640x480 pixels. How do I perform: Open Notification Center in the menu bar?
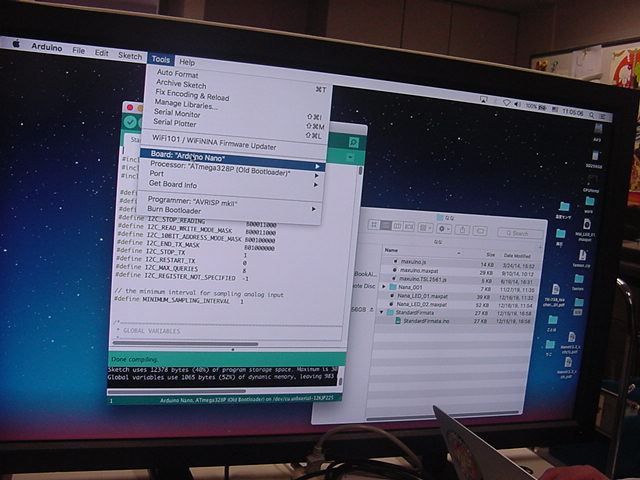[604, 117]
